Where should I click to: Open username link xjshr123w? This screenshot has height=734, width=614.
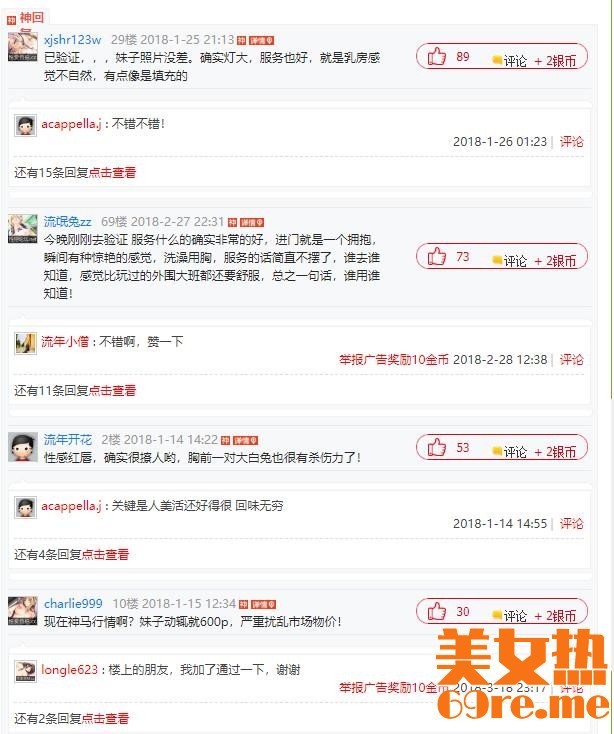(73, 40)
